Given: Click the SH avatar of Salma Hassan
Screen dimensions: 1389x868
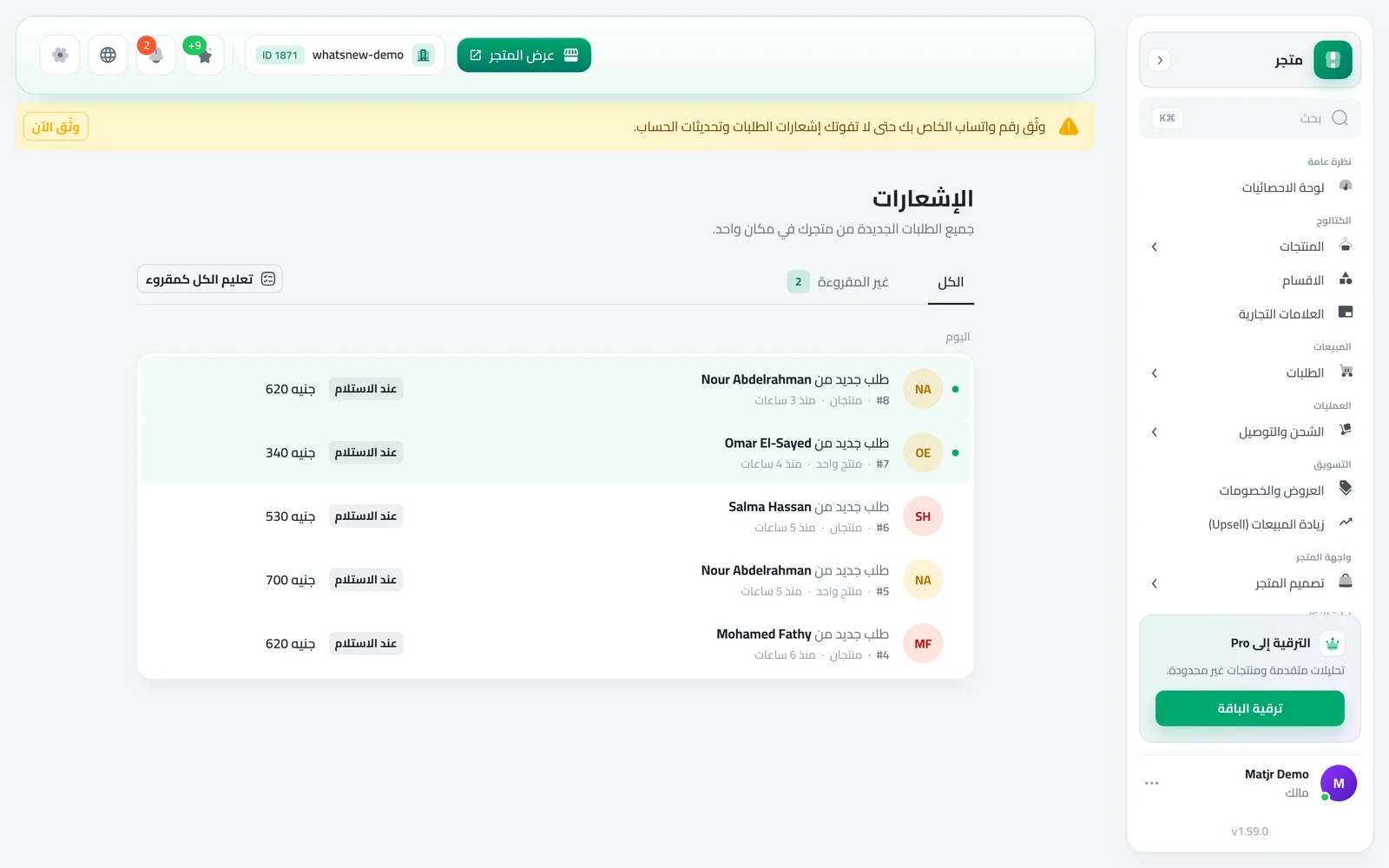Looking at the screenshot, I should [x=923, y=516].
